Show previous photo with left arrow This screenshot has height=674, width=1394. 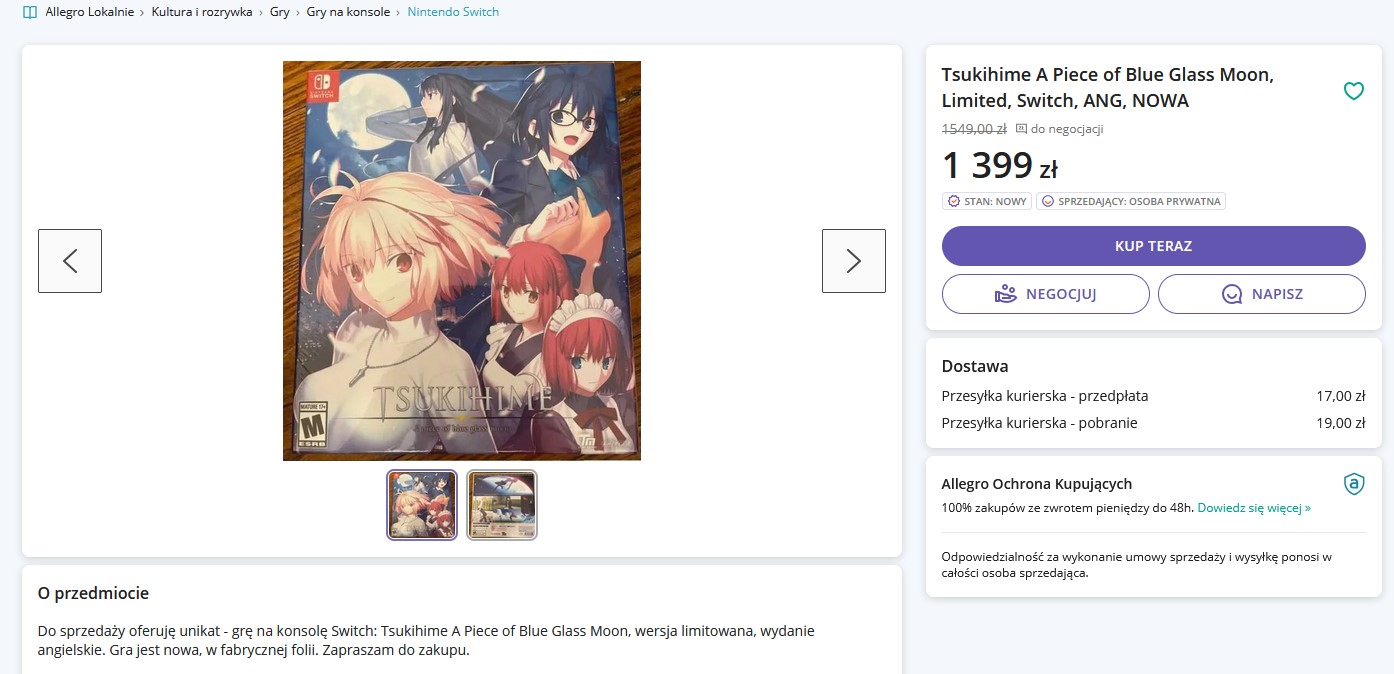[70, 261]
